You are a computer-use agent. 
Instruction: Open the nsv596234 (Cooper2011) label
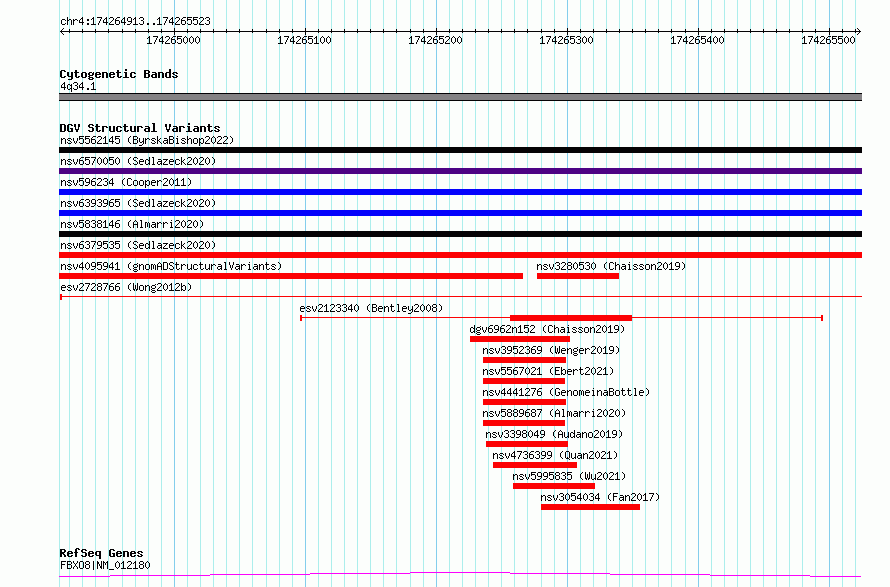click(126, 182)
